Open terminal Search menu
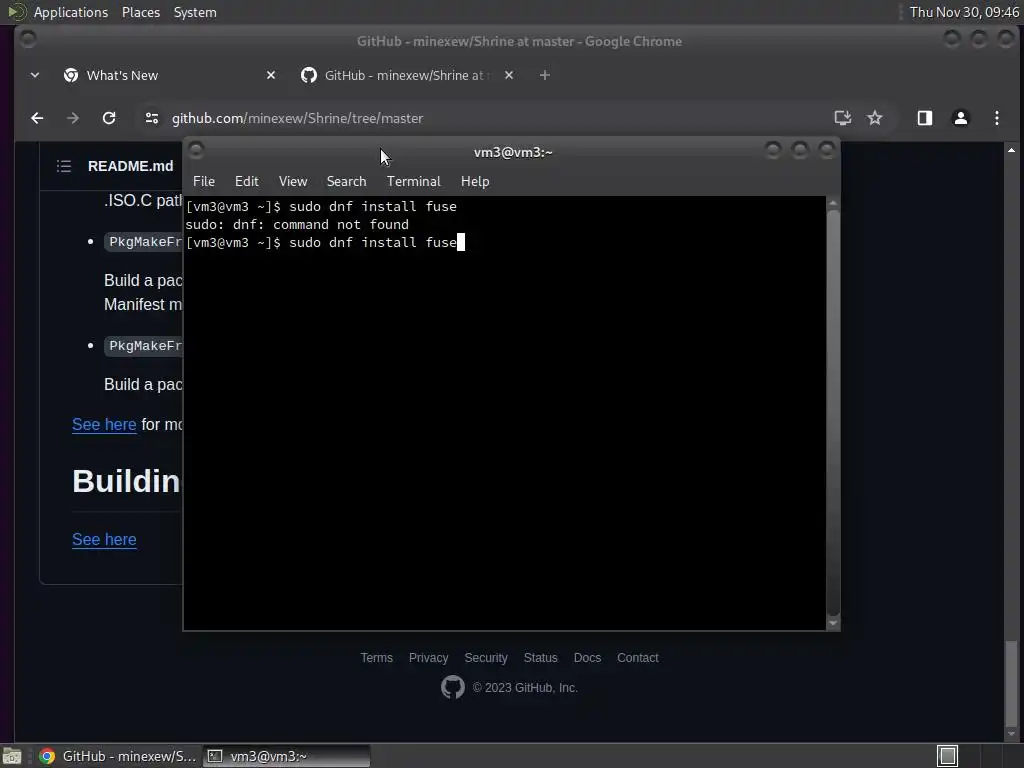Screen dimensions: 1024x768 tap(346, 182)
